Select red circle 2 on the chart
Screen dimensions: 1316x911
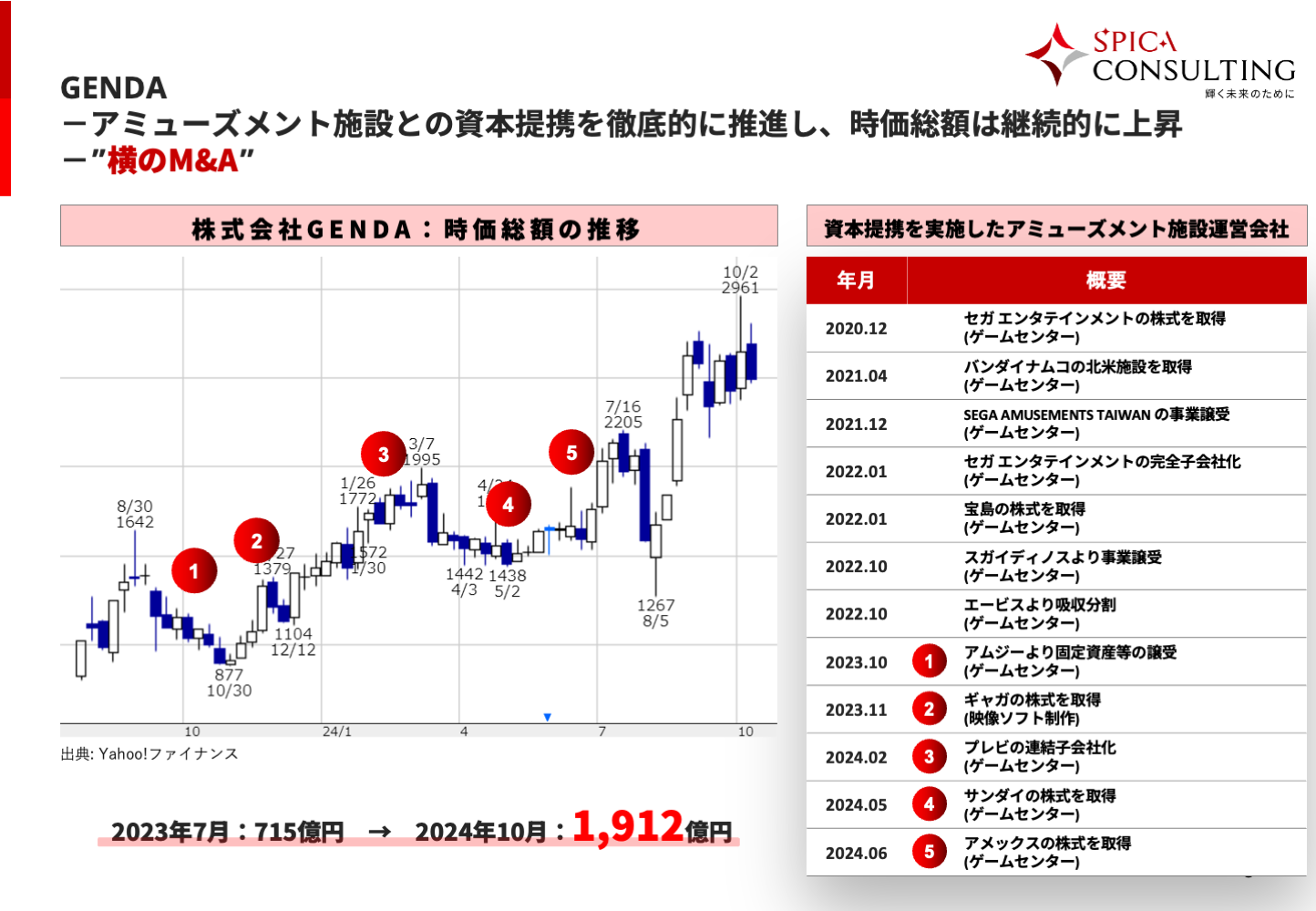pyautogui.click(x=257, y=541)
